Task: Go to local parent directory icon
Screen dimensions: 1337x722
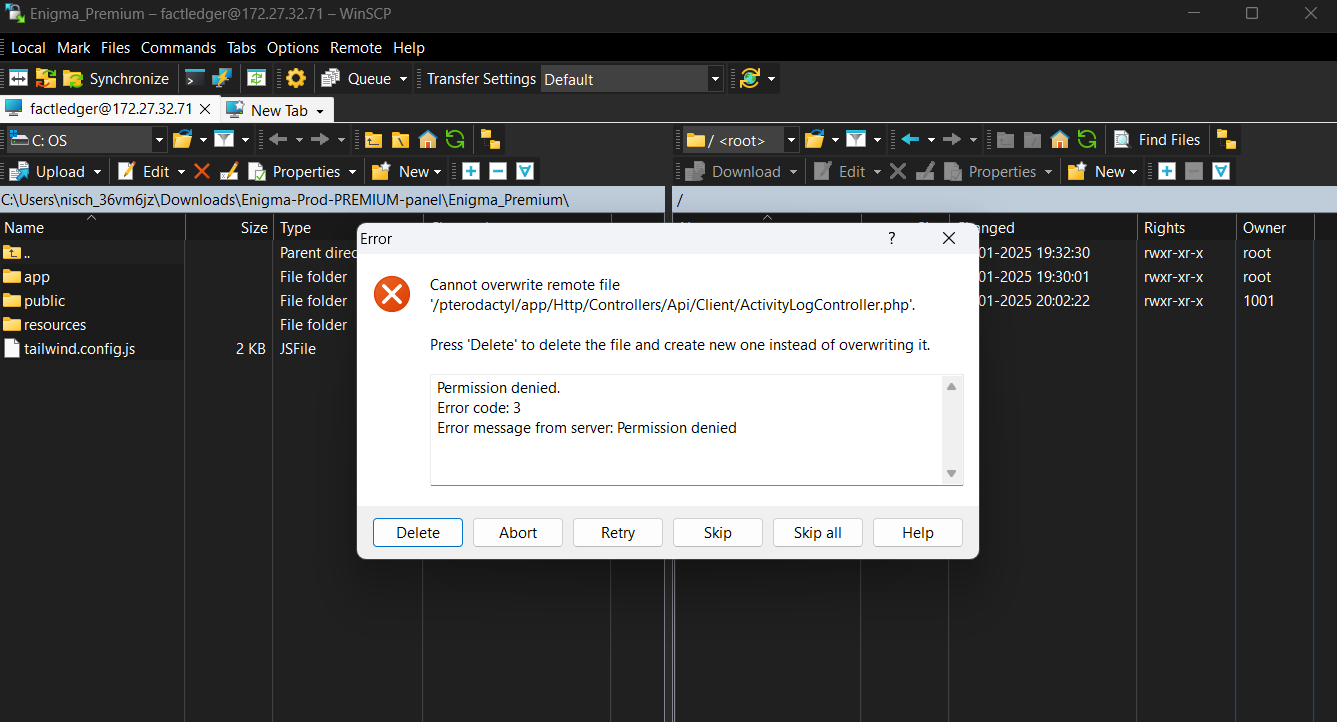Action: click(374, 140)
